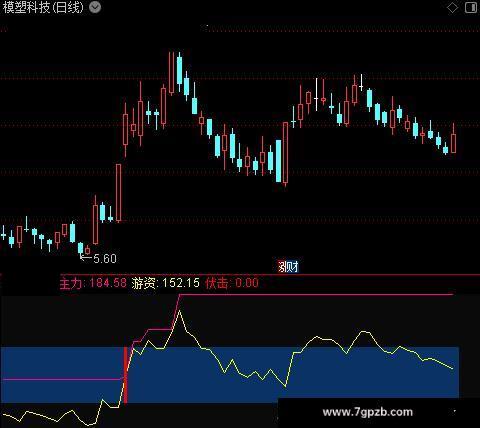The width and height of the screenshot is (480, 428).
Task: Click the blue band area in the indicator panel
Action: coord(230,375)
